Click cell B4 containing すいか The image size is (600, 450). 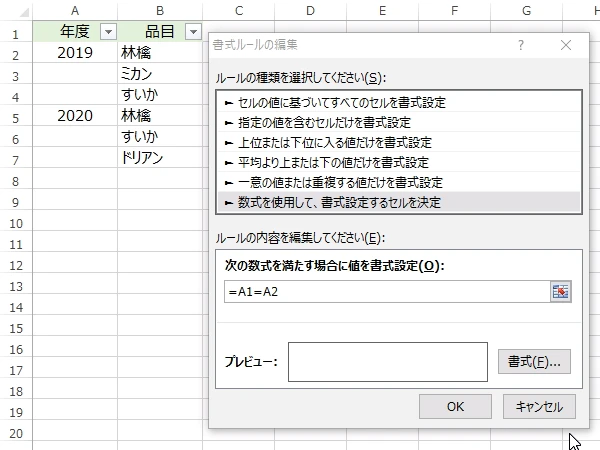tap(160, 95)
